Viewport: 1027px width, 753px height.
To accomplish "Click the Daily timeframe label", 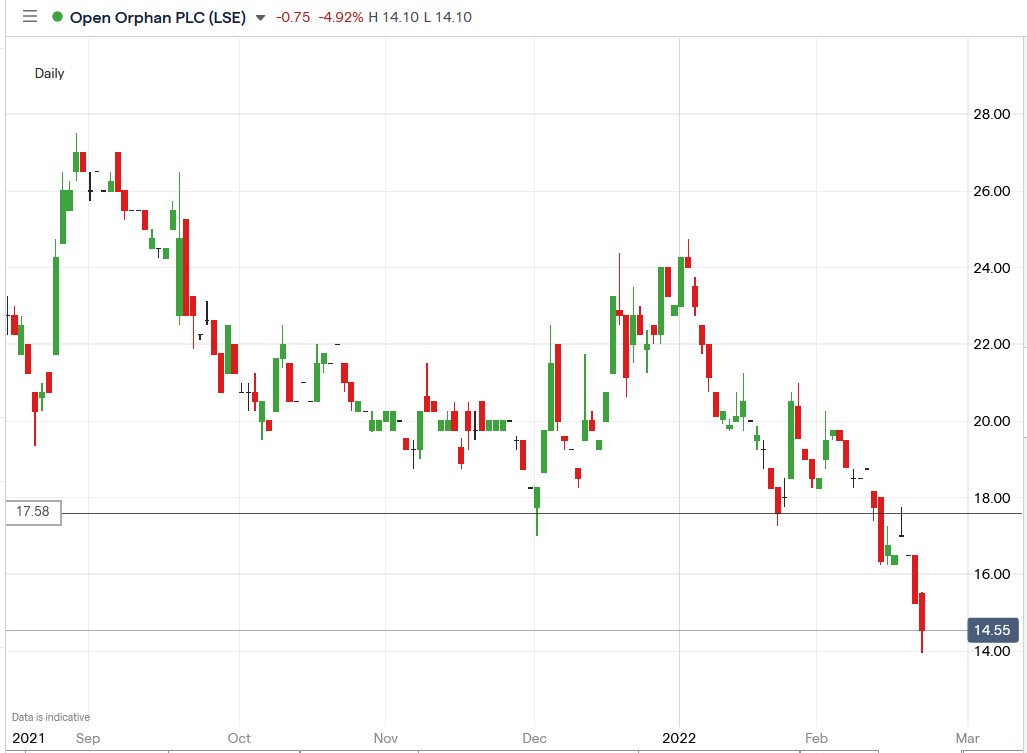I will pos(48,73).
